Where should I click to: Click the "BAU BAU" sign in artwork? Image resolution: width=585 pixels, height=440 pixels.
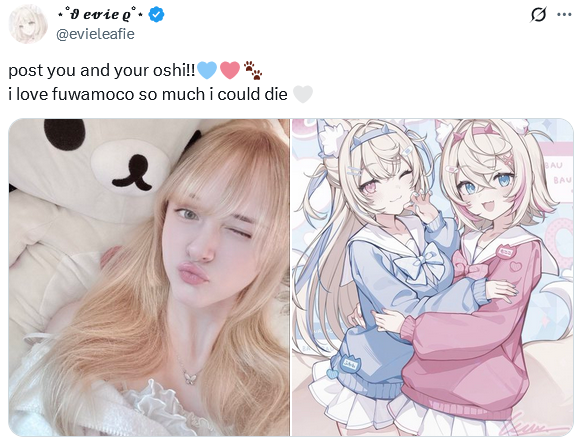560,173
